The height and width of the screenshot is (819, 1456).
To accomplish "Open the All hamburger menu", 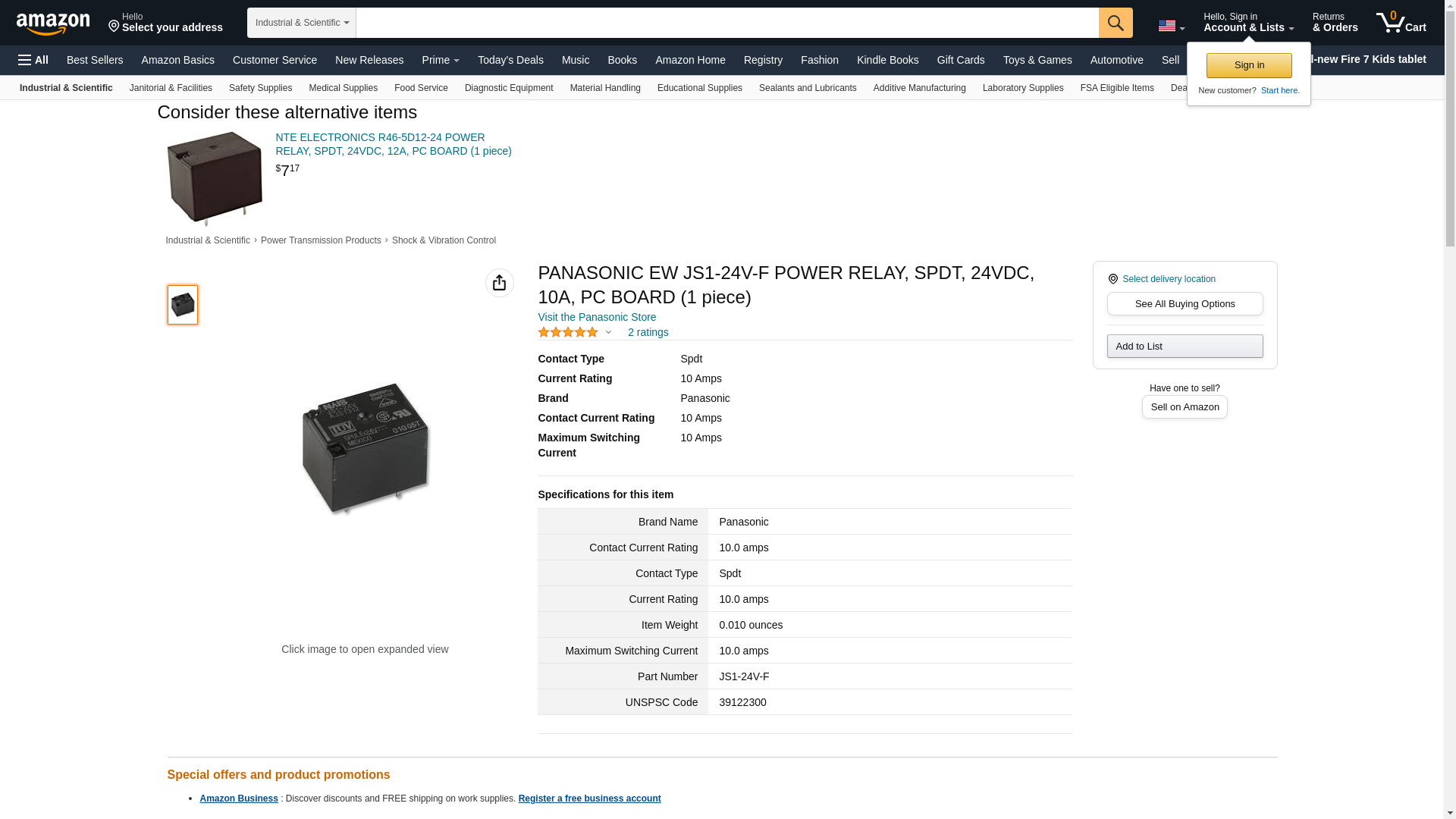I will (x=33, y=60).
